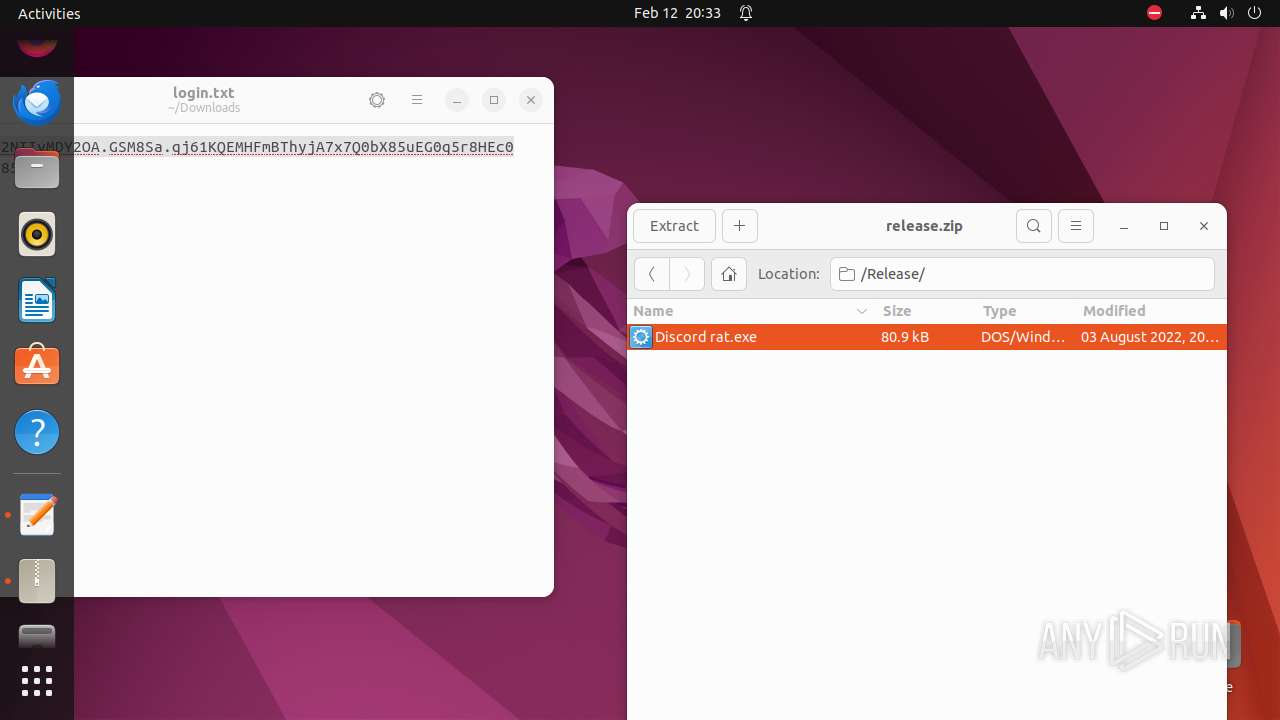Switch to Archive Manager dock icon
The width and height of the screenshot is (1280, 720).
(37, 581)
